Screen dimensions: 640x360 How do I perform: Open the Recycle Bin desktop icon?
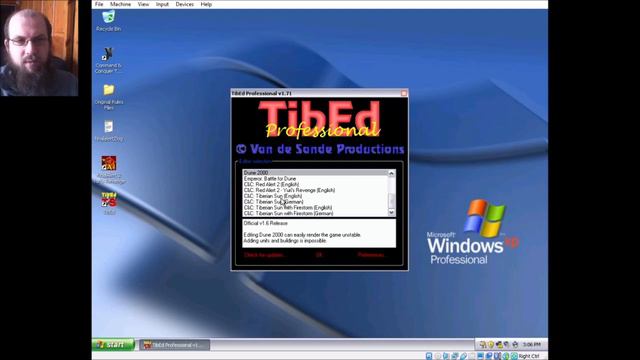pos(109,21)
